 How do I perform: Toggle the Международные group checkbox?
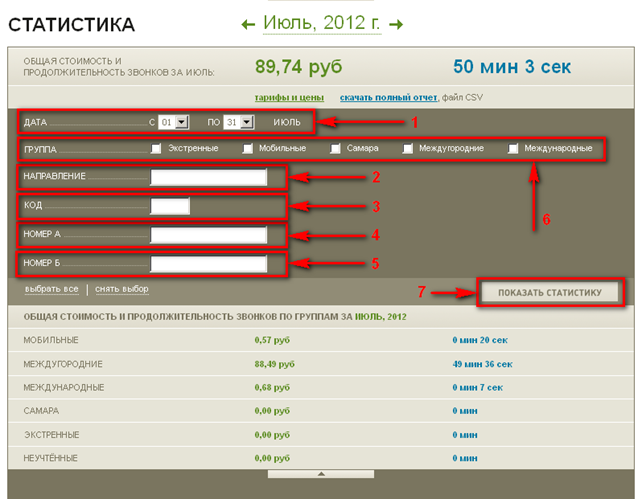[514, 149]
